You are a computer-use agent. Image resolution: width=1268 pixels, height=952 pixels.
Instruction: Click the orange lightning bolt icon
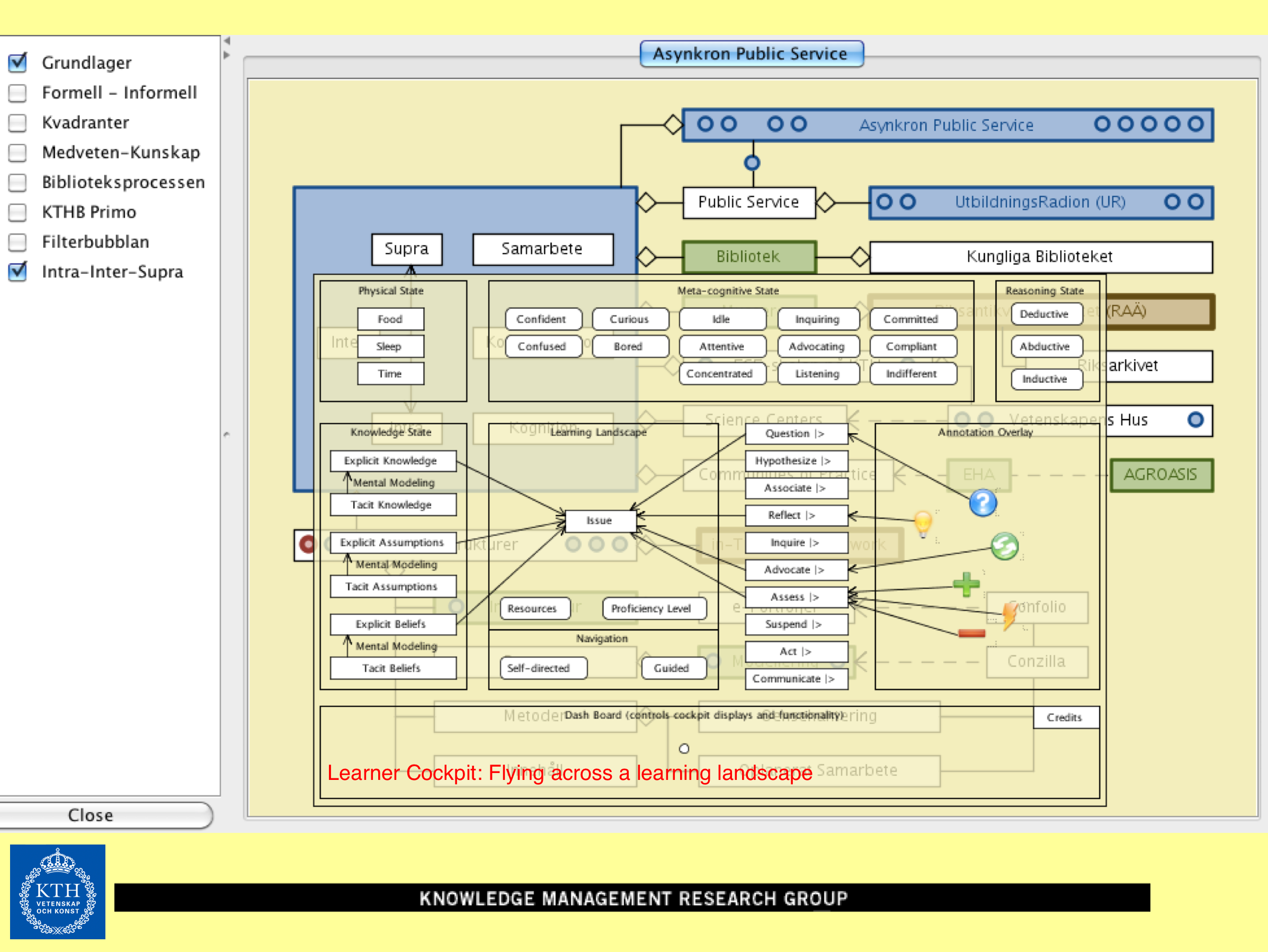[1009, 616]
